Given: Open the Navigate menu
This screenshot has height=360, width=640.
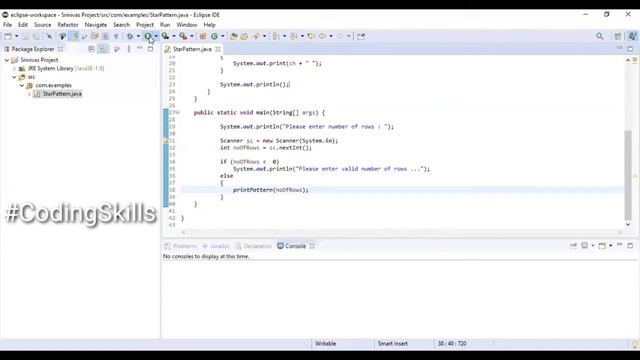Looking at the screenshot, I should click(96, 25).
